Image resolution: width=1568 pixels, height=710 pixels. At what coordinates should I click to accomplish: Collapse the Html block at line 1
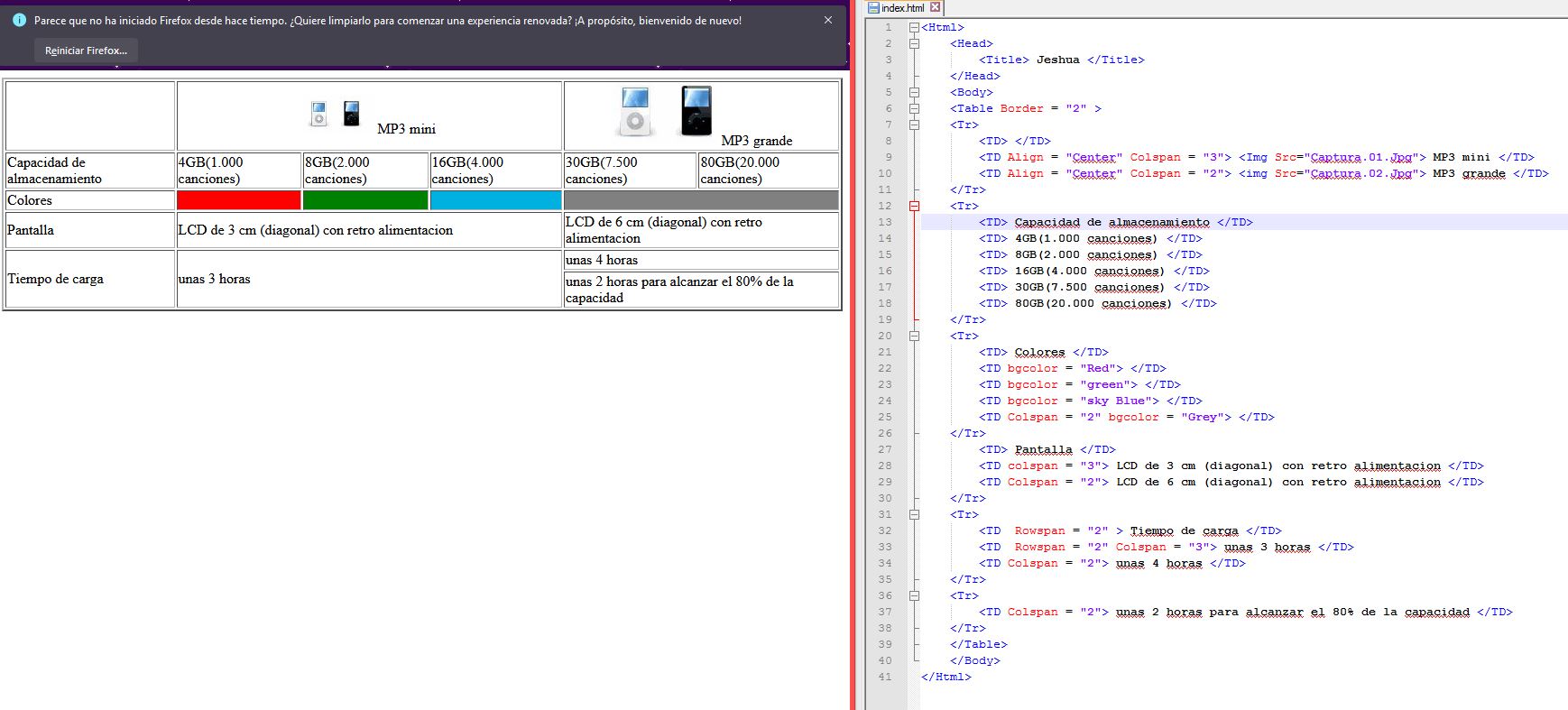(914, 27)
